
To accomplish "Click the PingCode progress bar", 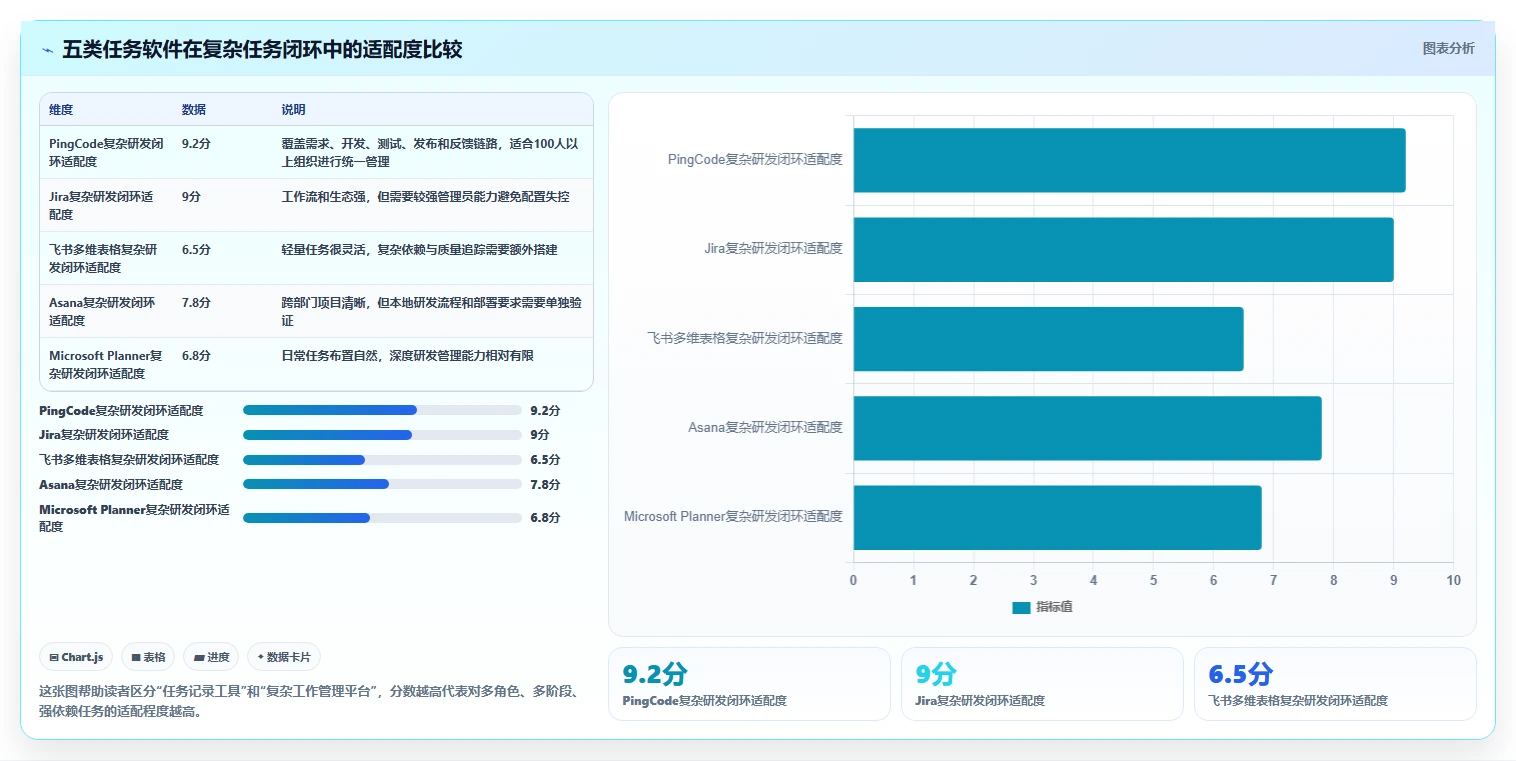I will click(x=382, y=410).
